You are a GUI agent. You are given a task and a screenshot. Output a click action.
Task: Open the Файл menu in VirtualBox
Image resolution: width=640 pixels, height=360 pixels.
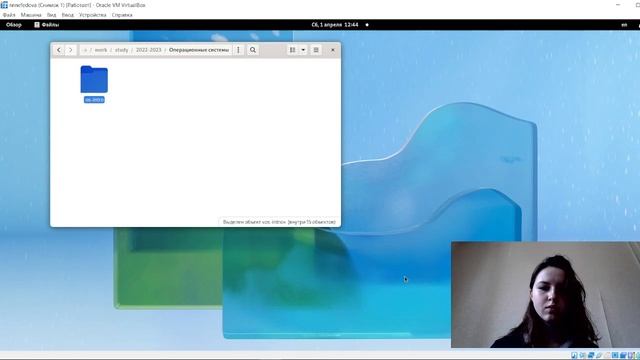[9, 15]
